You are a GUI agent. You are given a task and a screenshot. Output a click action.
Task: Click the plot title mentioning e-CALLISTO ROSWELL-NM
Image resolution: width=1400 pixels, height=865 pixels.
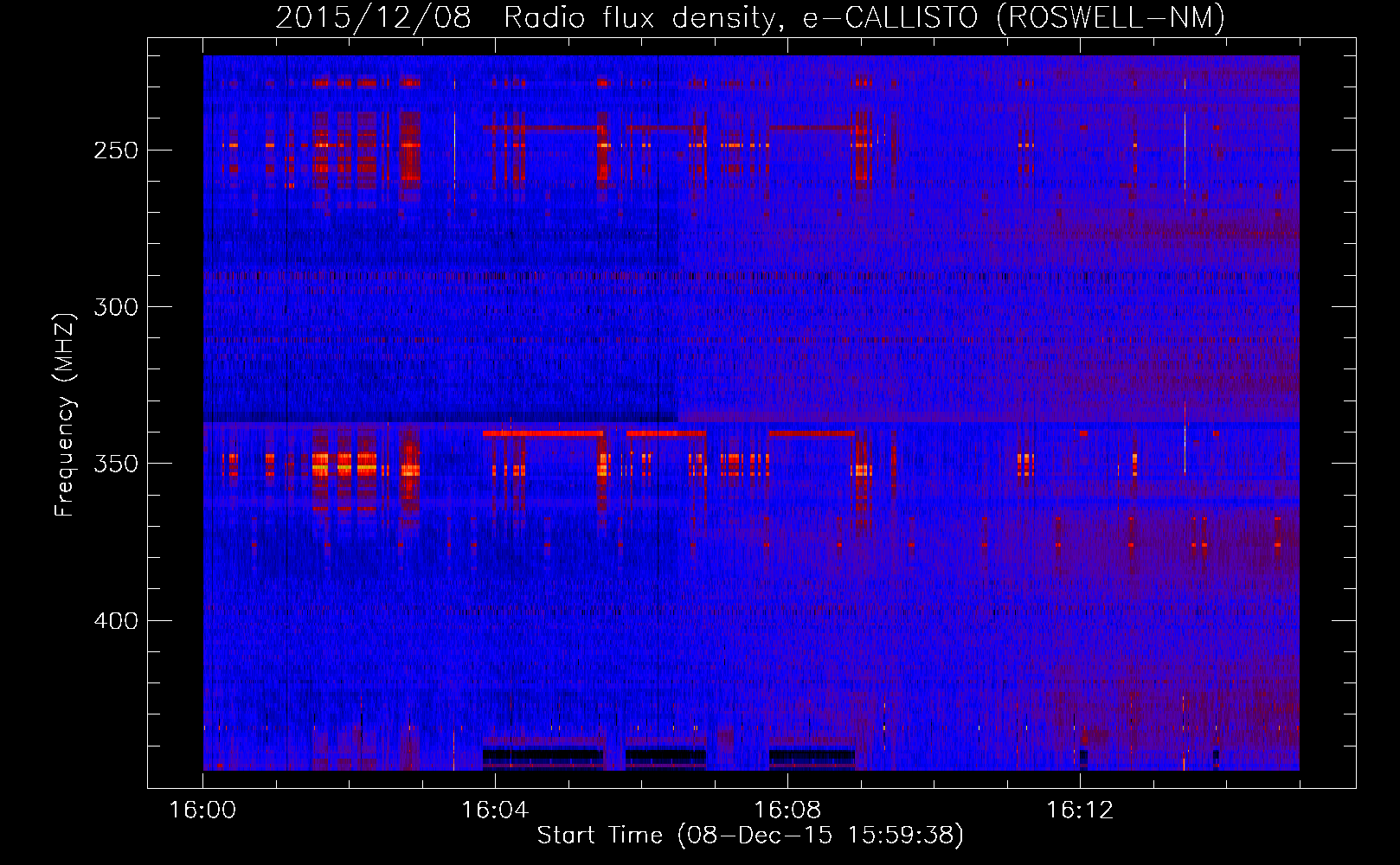(750, 17)
